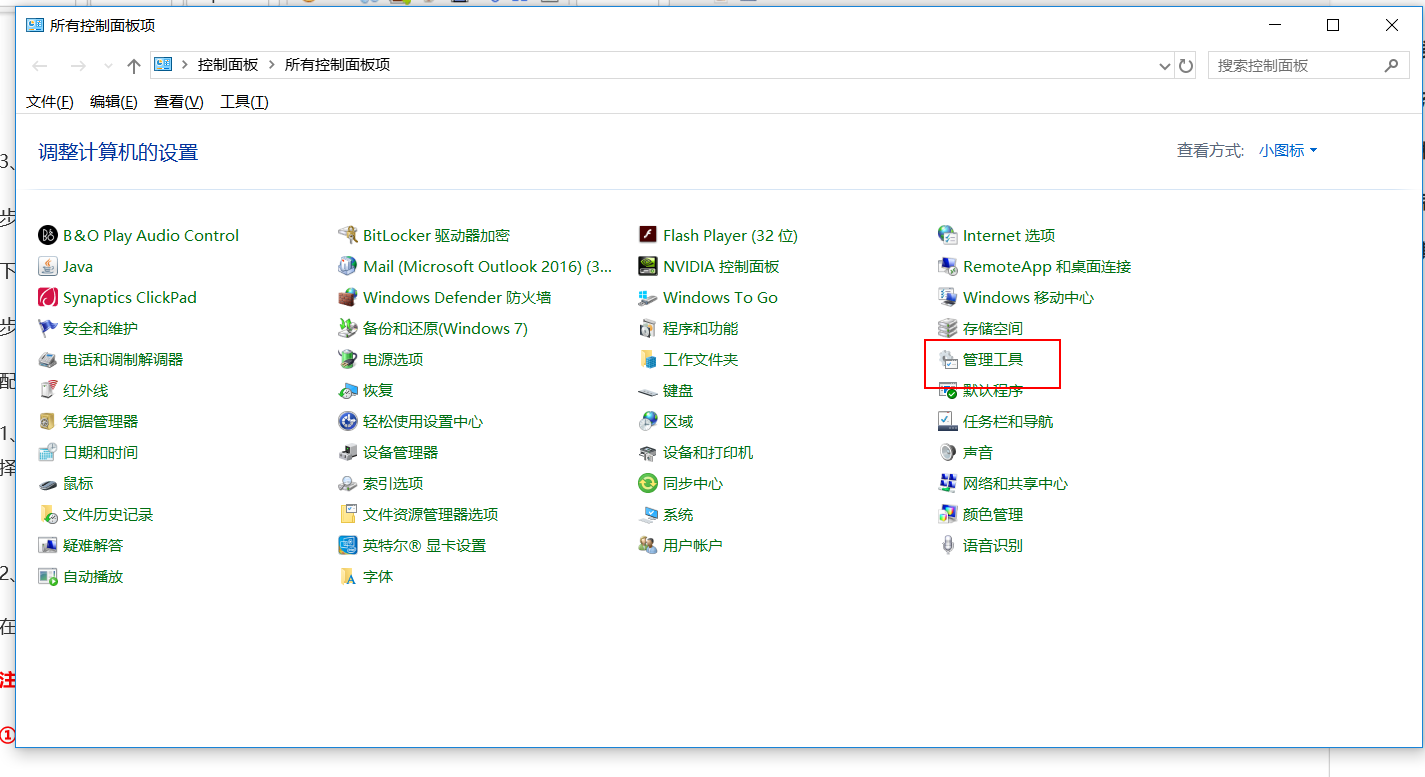The image size is (1425, 777).
Task: Click the Internet 选项 globe icon
Action: pos(947,236)
